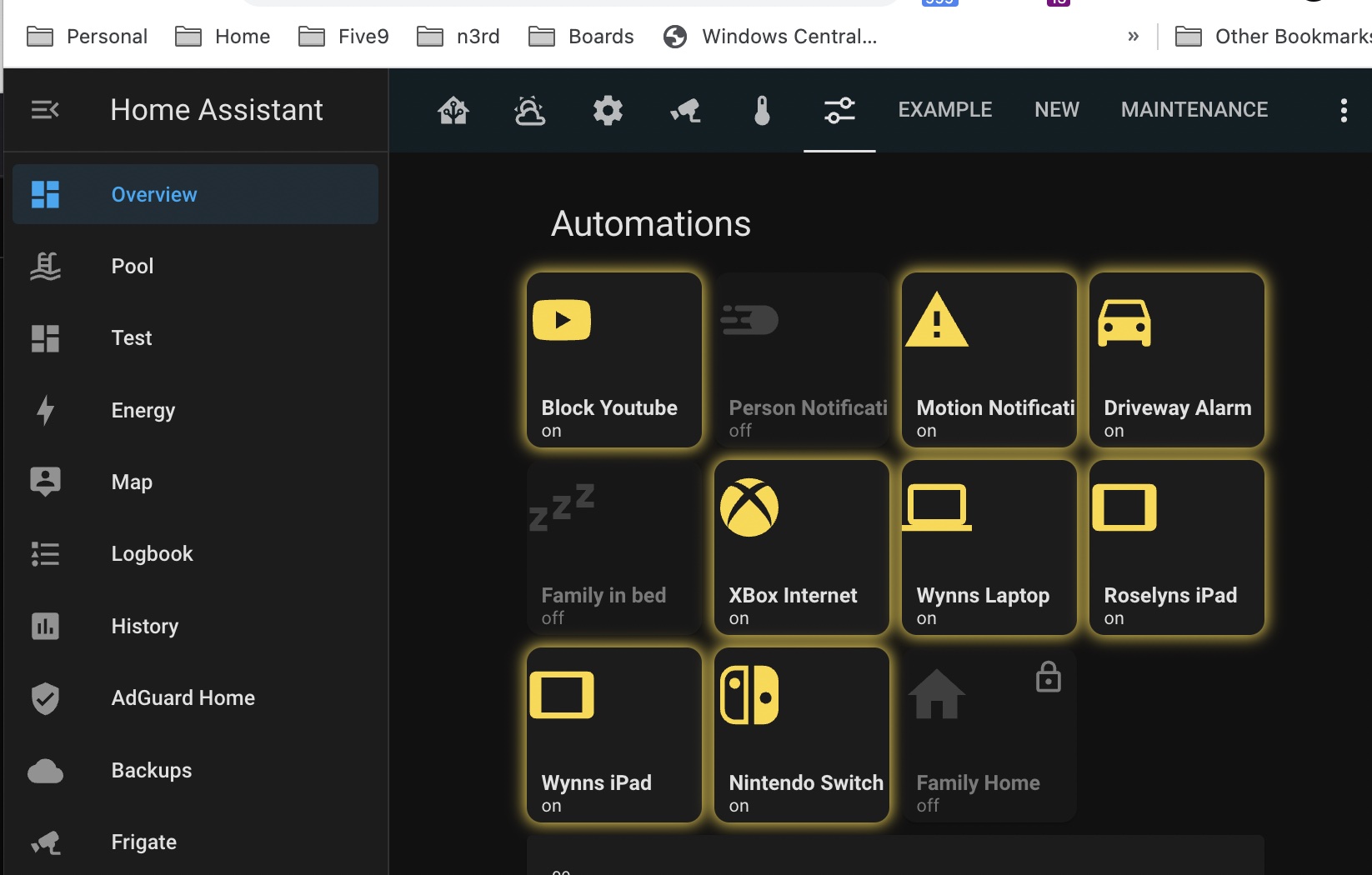
Task: Collapse the Home Assistant sidebar menu
Action: pyautogui.click(x=45, y=110)
